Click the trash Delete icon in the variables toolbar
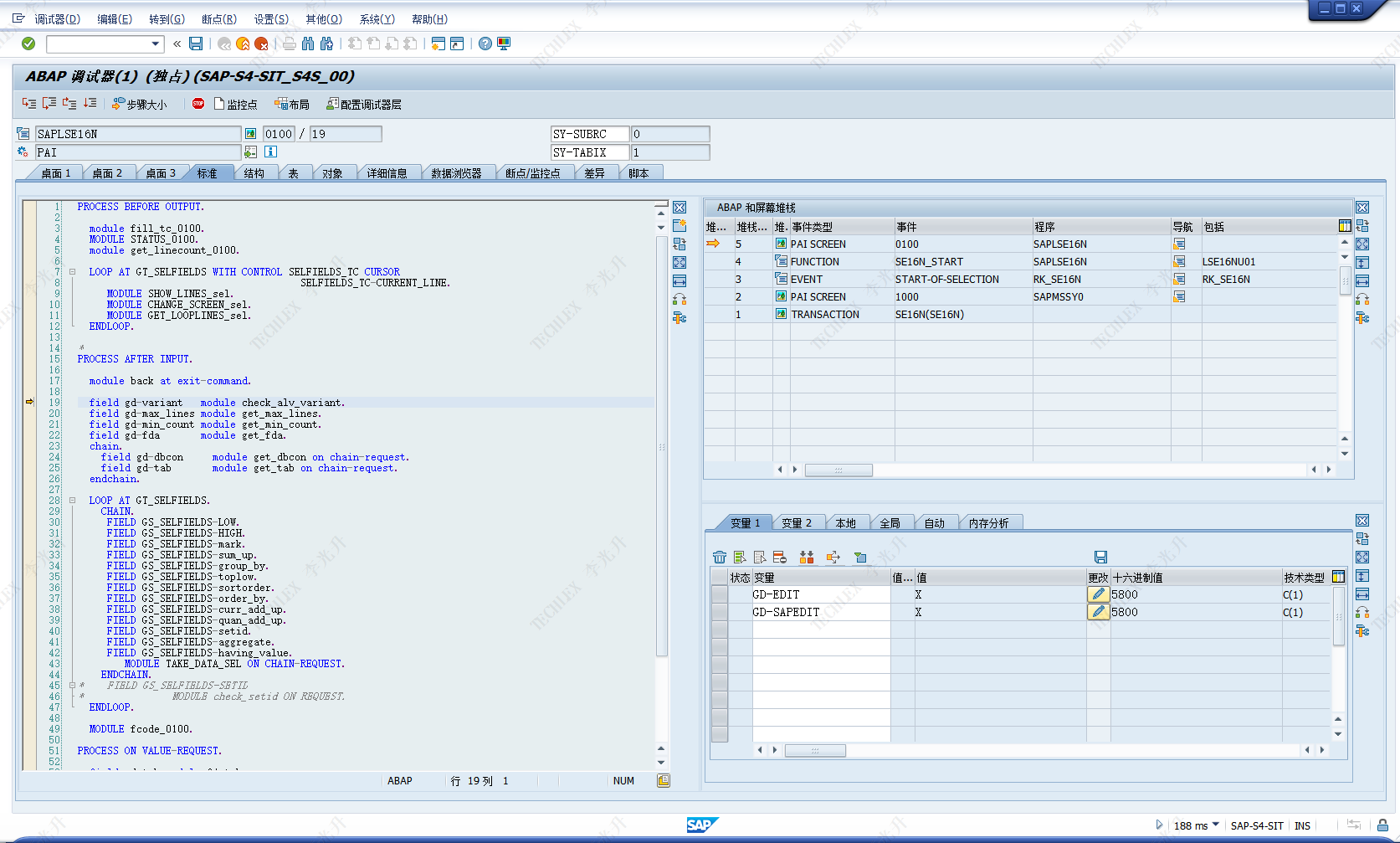 point(720,557)
